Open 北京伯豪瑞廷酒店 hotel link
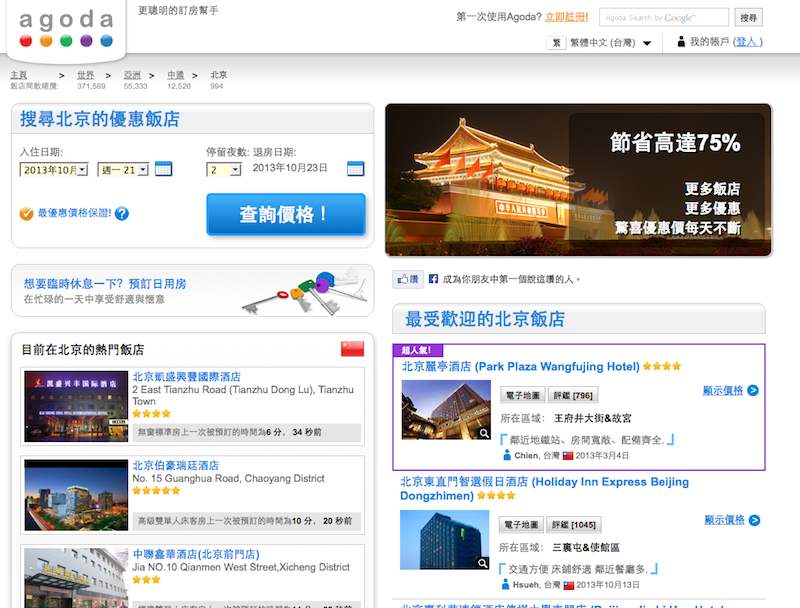Viewport: 800px width, 608px height. (176, 465)
